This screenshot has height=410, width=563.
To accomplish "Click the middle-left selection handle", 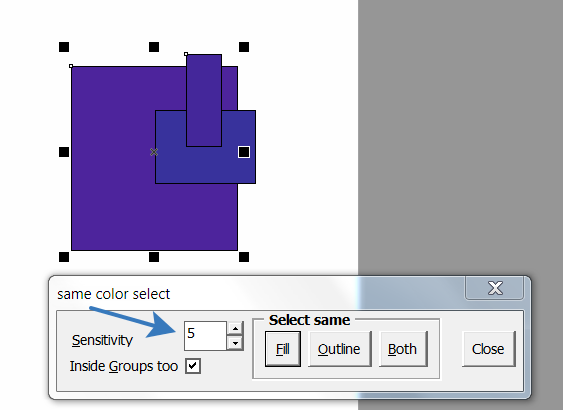I will 64,152.
